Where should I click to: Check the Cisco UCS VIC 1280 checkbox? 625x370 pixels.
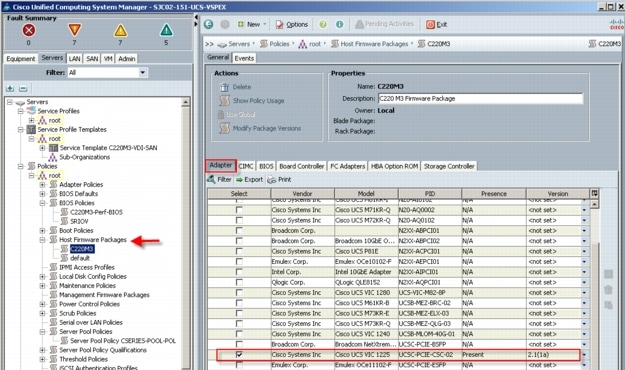[x=239, y=293]
